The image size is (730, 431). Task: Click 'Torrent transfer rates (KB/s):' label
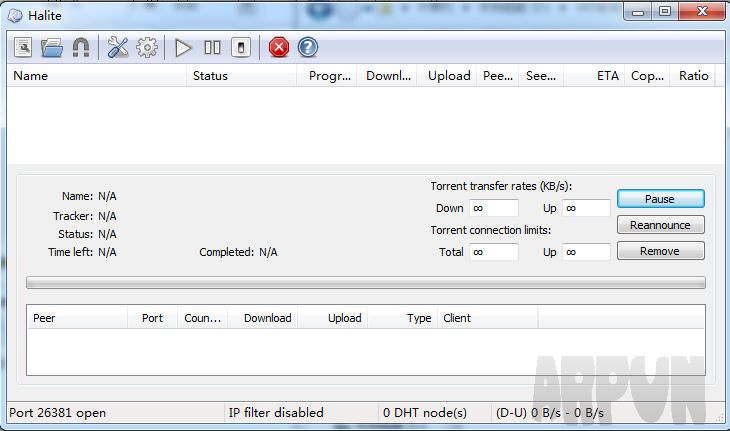(x=501, y=186)
